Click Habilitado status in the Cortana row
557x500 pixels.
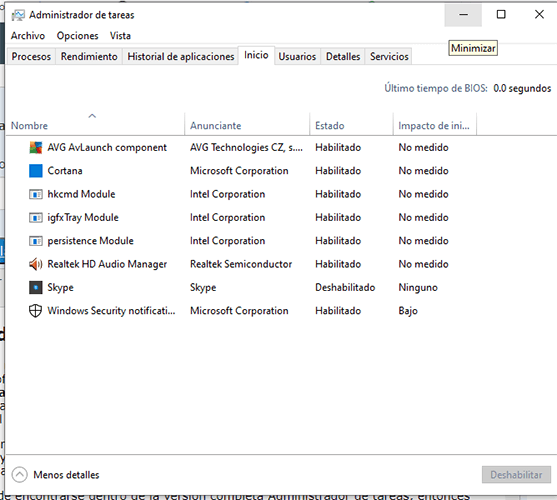(338, 171)
